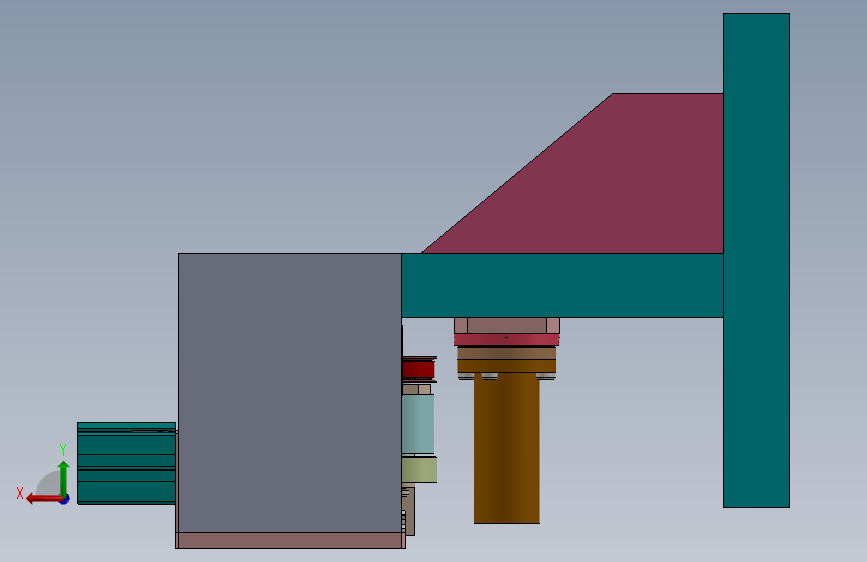Viewport: 867px width, 562px height.
Task: Select the olive green block
Action: tap(419, 470)
